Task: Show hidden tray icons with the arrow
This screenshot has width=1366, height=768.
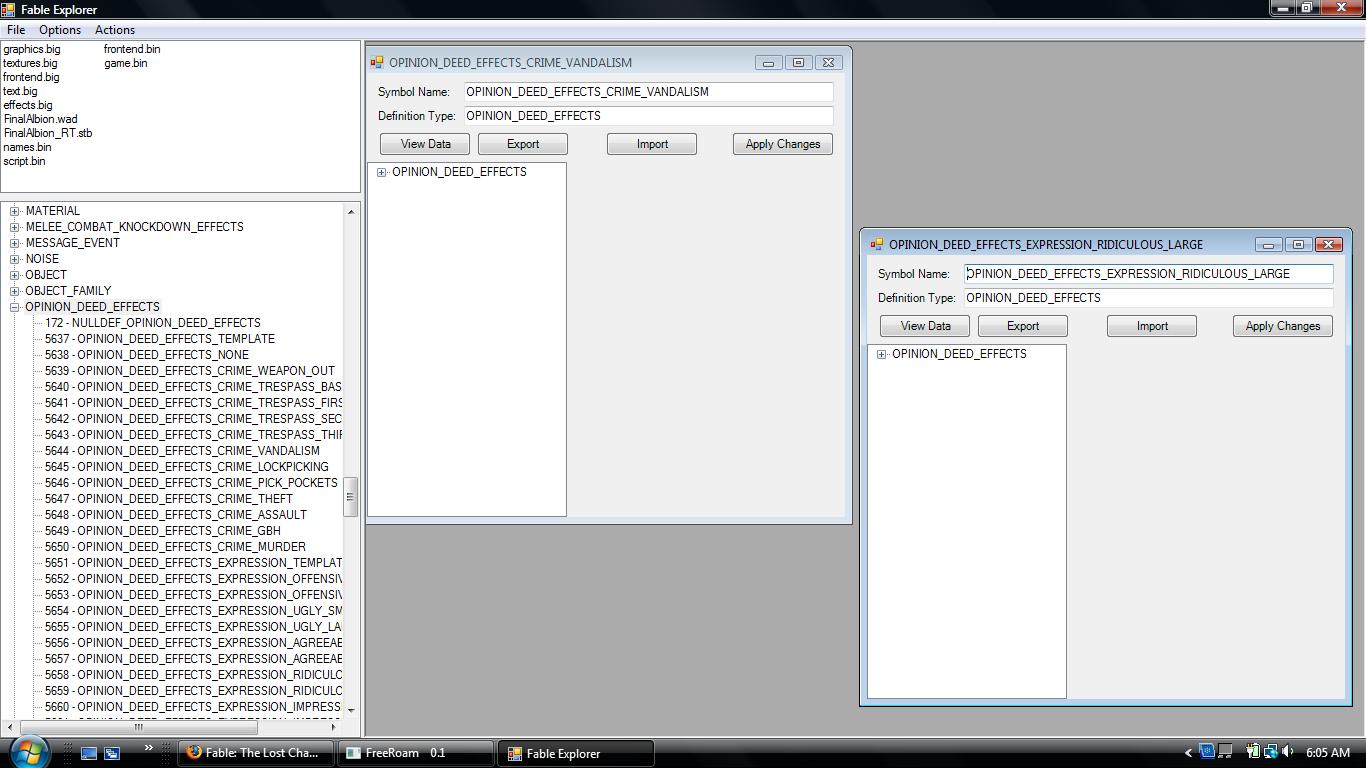Action: coord(1188,753)
